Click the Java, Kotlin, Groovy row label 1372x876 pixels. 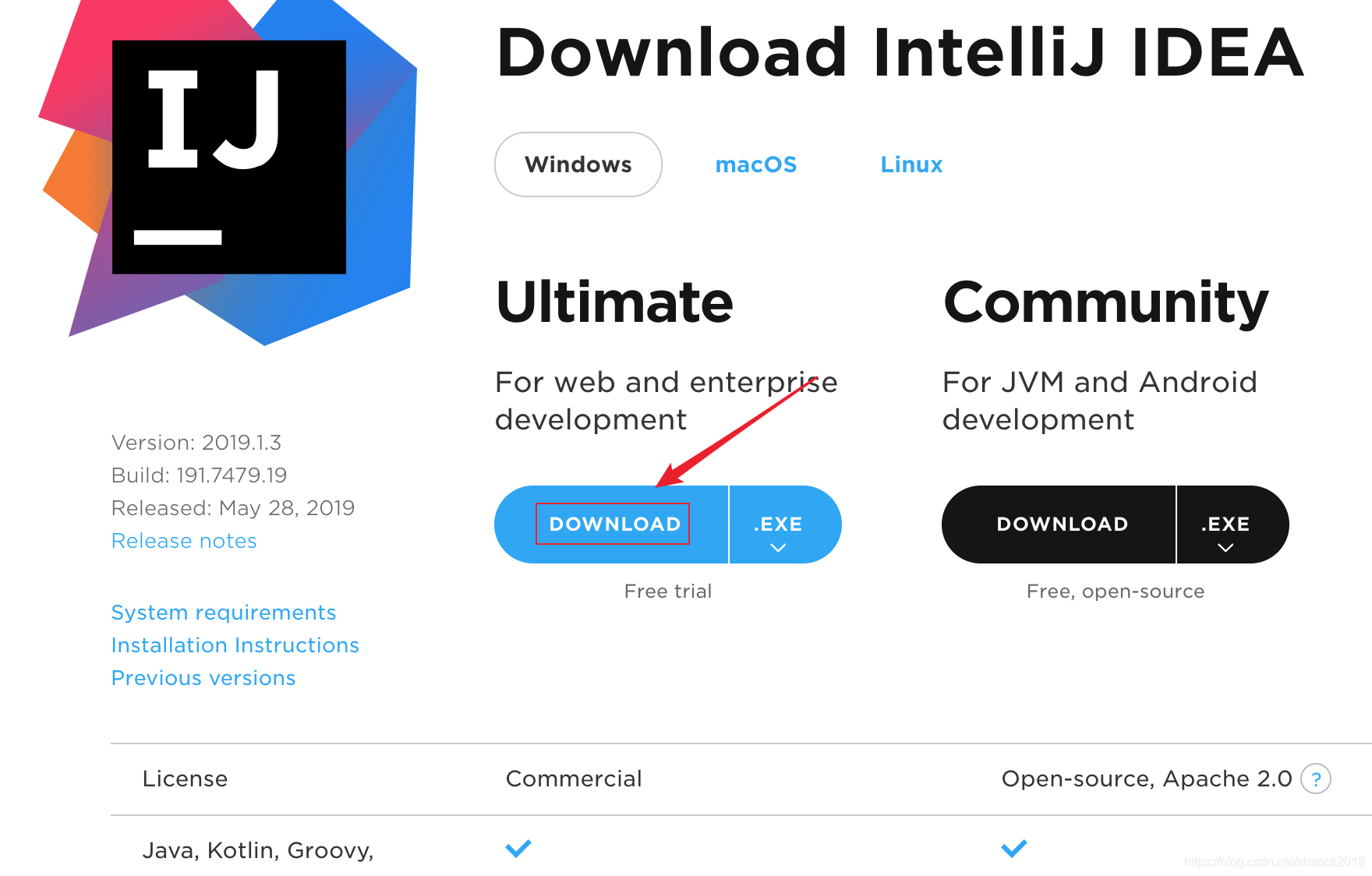coord(258,850)
